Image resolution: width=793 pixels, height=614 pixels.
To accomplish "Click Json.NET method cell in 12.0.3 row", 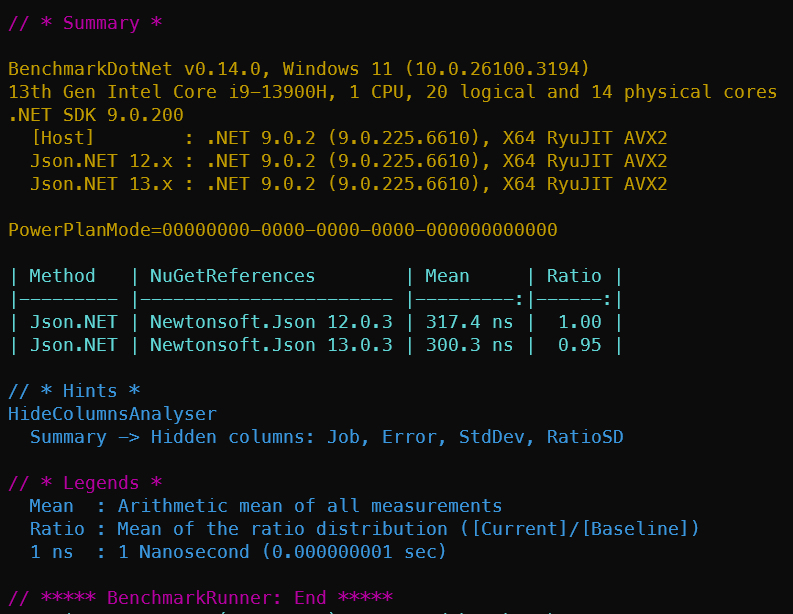I will [x=74, y=322].
